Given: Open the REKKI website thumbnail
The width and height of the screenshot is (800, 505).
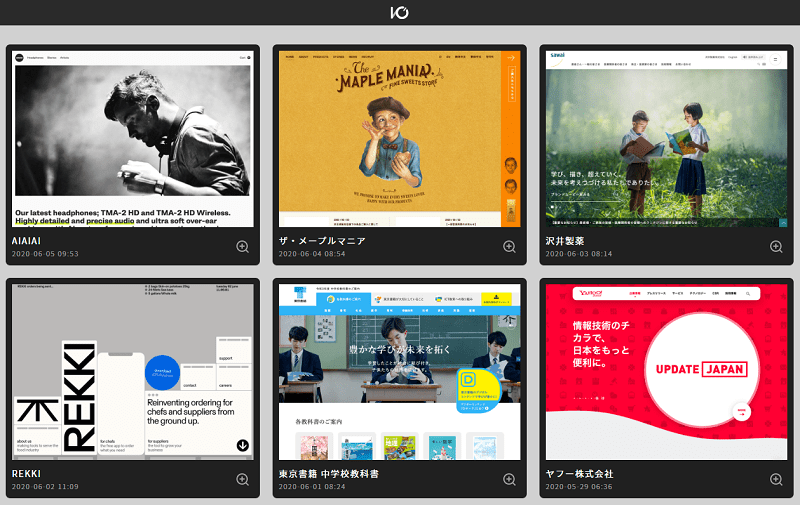Looking at the screenshot, I should coord(133,372).
